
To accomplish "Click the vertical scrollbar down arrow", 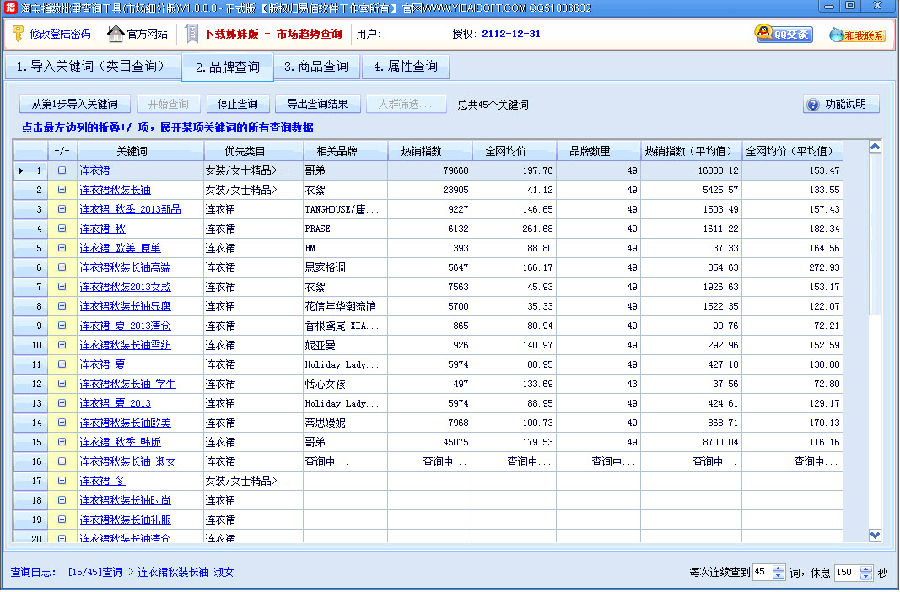I will point(875,536).
